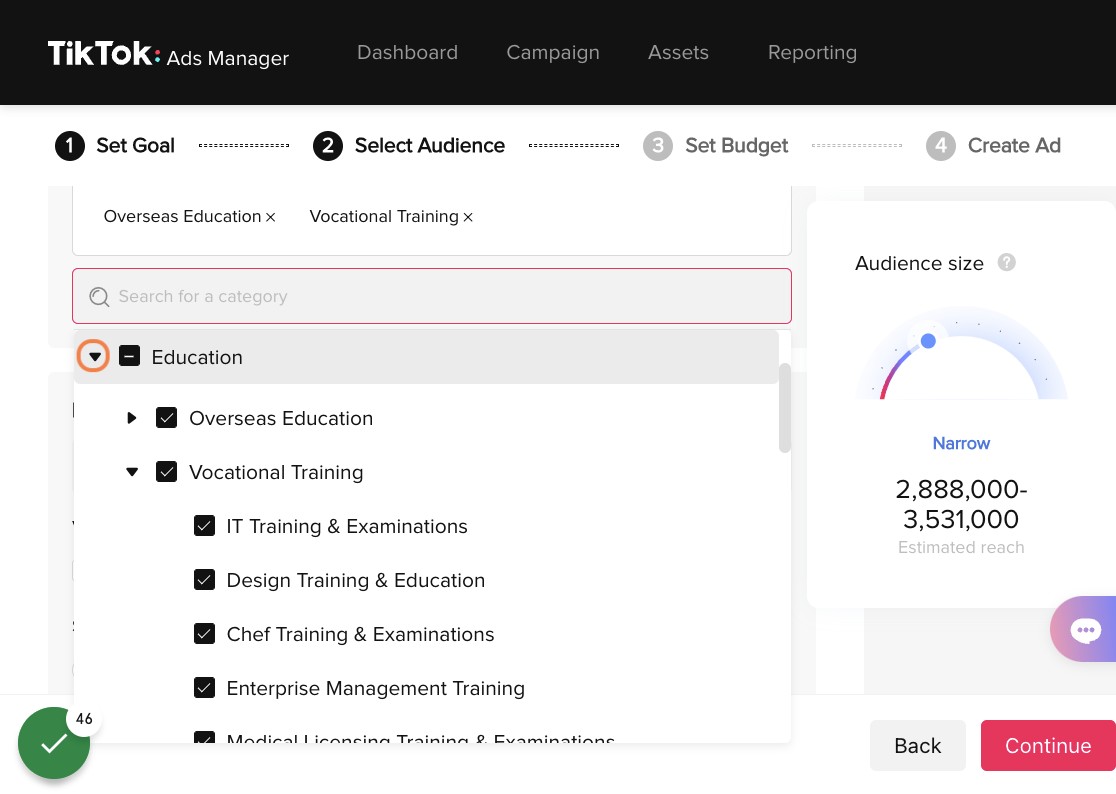The image size is (1116, 794).
Task: Click the Design Training & Education label
Action: pos(356,580)
